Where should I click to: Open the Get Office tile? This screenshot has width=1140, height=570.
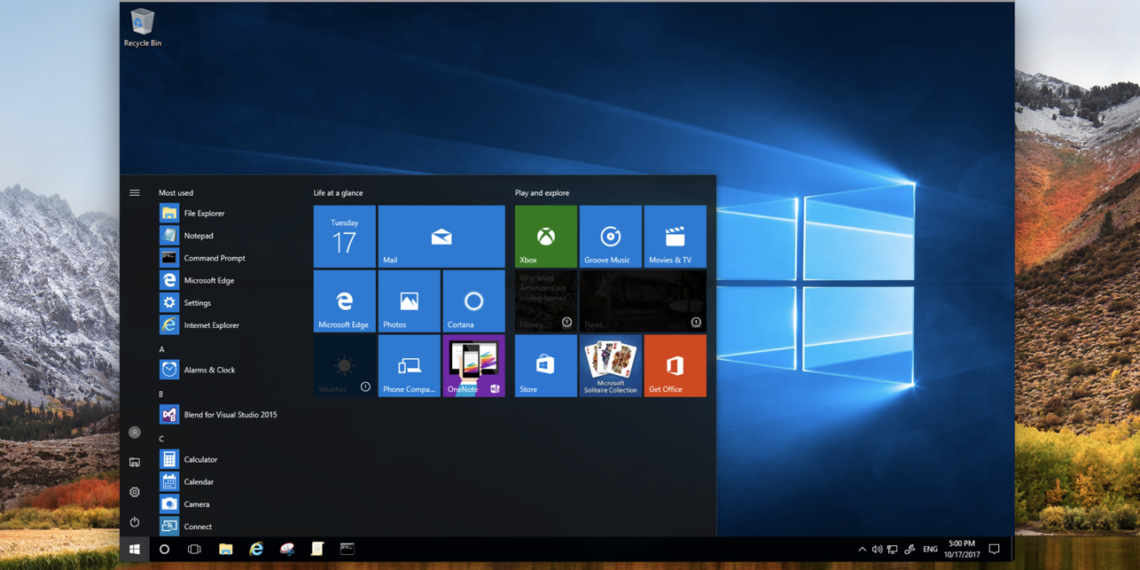[x=675, y=366]
